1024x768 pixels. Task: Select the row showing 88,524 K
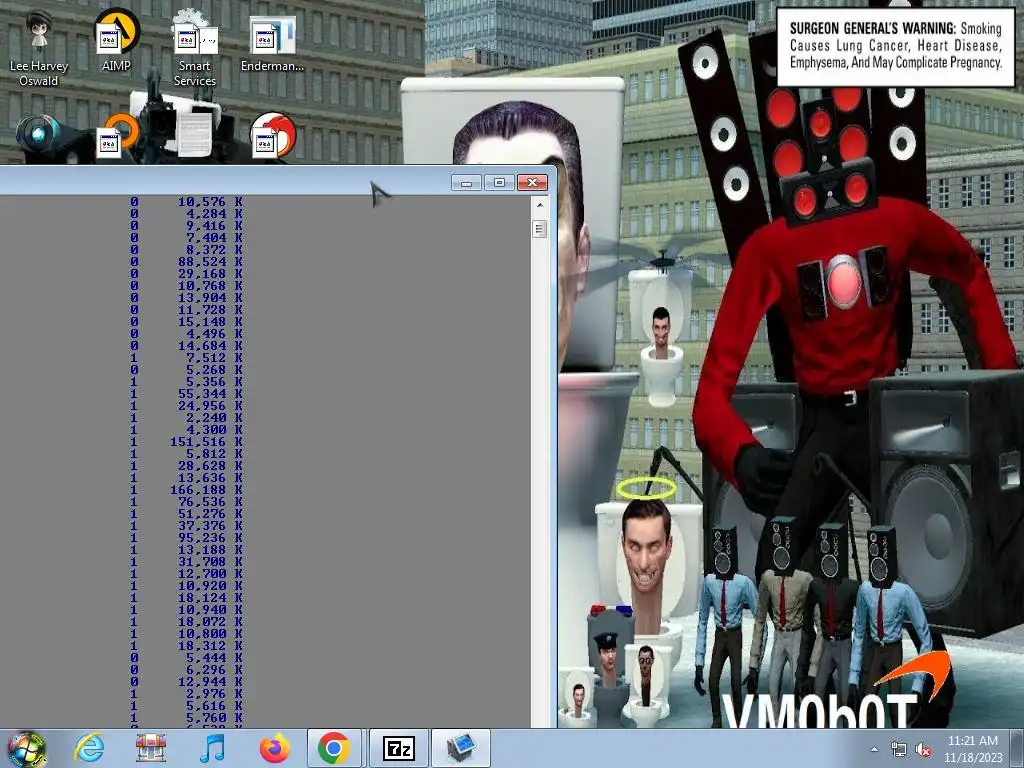click(186, 262)
